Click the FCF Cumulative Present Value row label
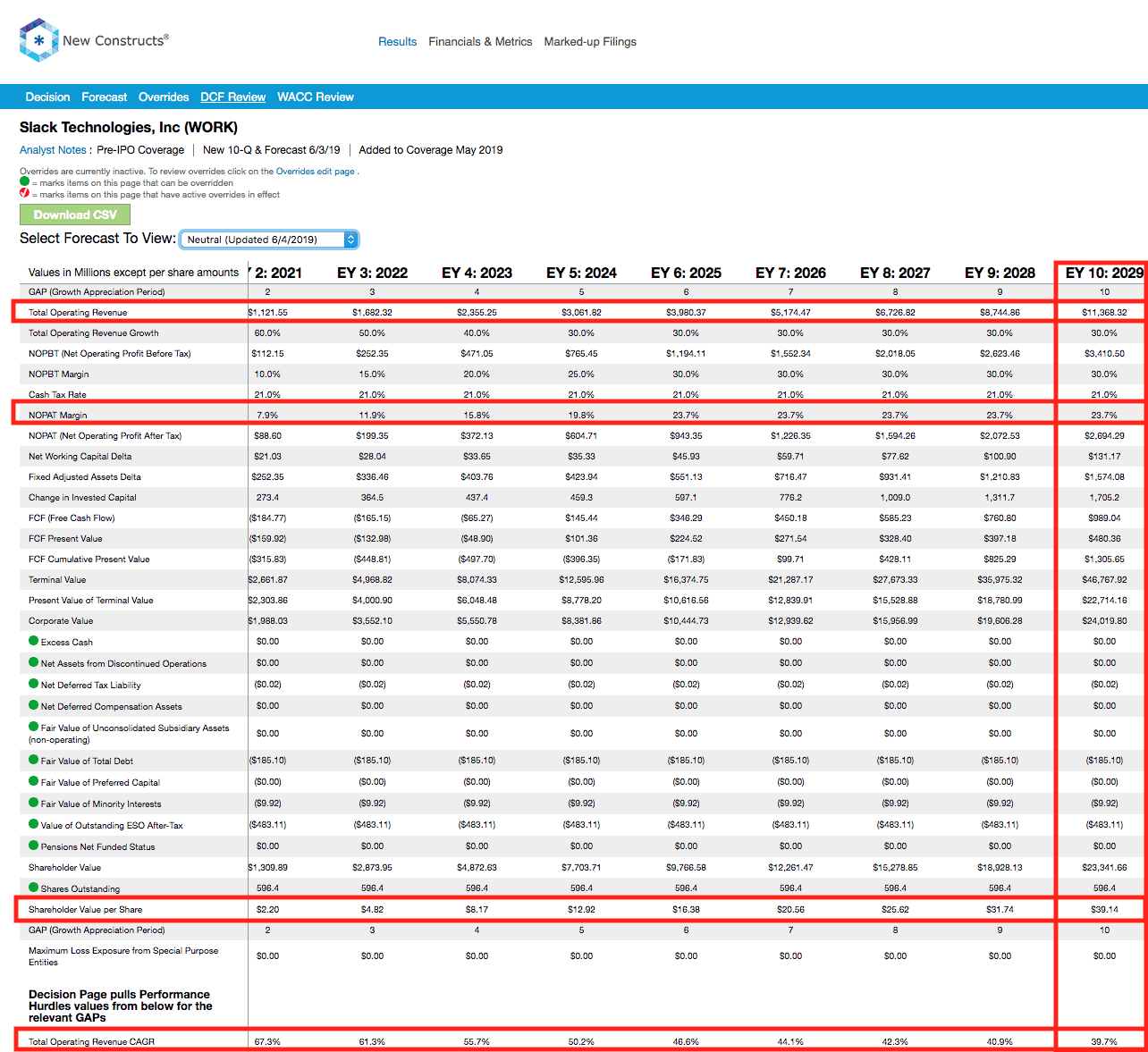 [89, 560]
